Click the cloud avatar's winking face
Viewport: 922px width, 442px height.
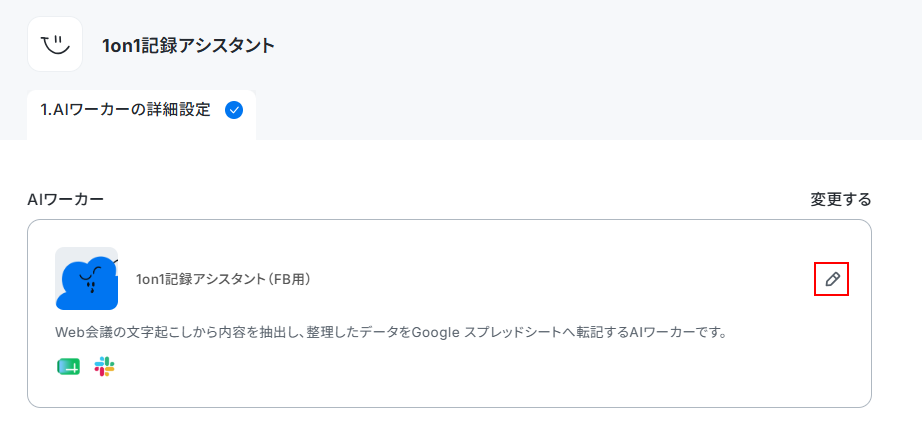[91, 276]
